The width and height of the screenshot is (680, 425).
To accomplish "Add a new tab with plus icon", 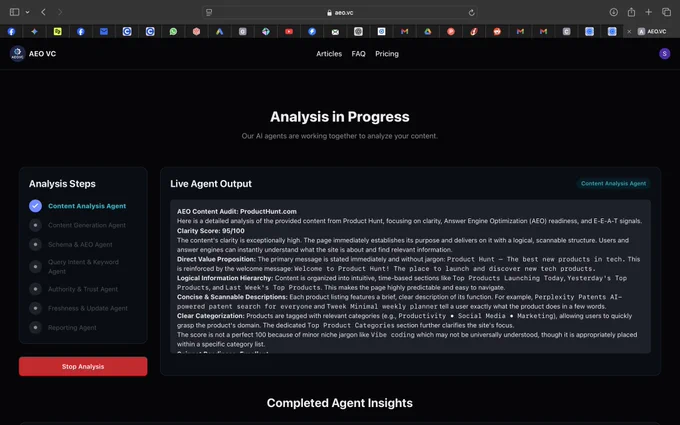I will click(648, 12).
